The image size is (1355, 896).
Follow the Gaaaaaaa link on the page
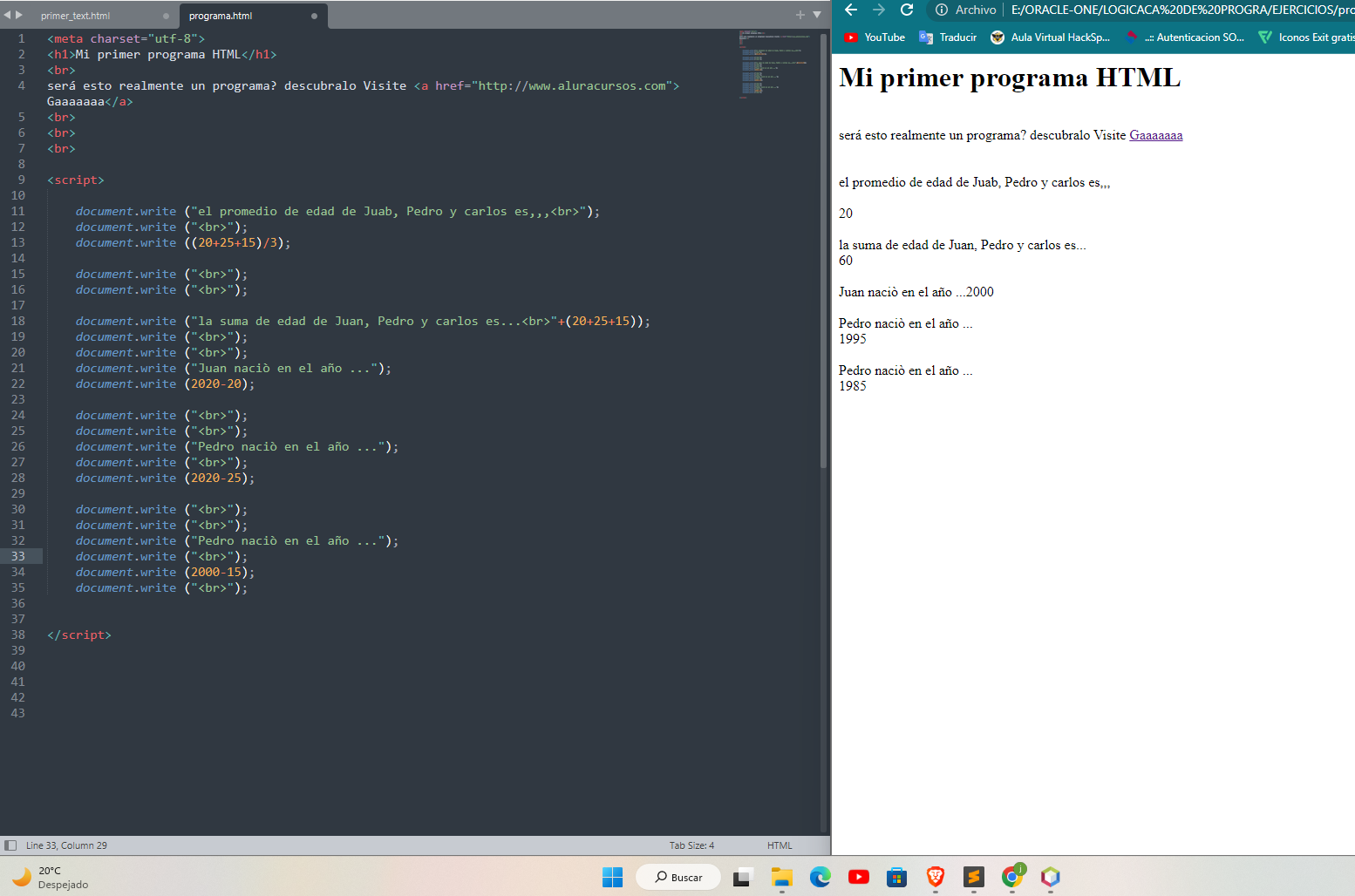(1156, 135)
